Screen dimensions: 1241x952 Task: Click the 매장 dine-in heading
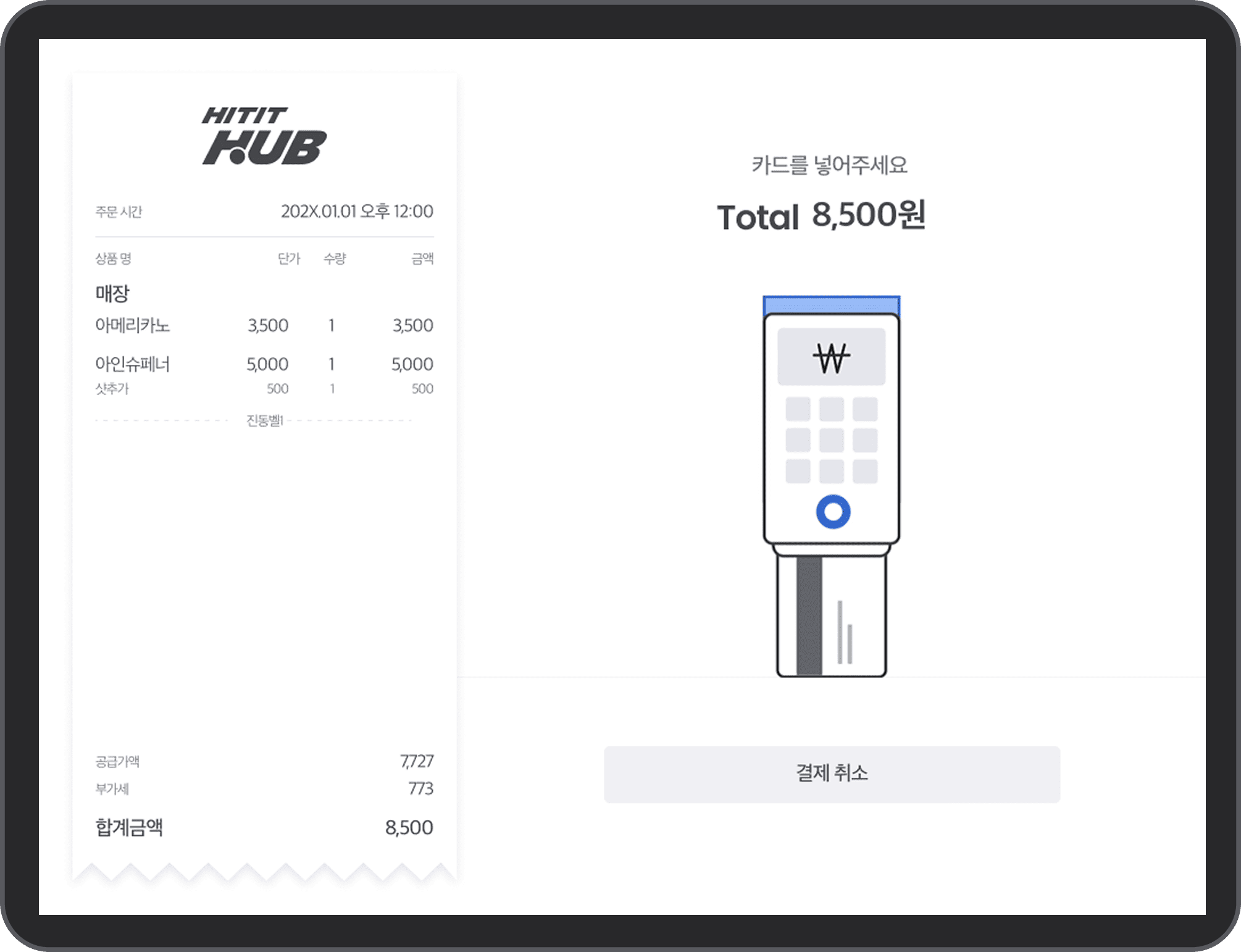point(112,293)
